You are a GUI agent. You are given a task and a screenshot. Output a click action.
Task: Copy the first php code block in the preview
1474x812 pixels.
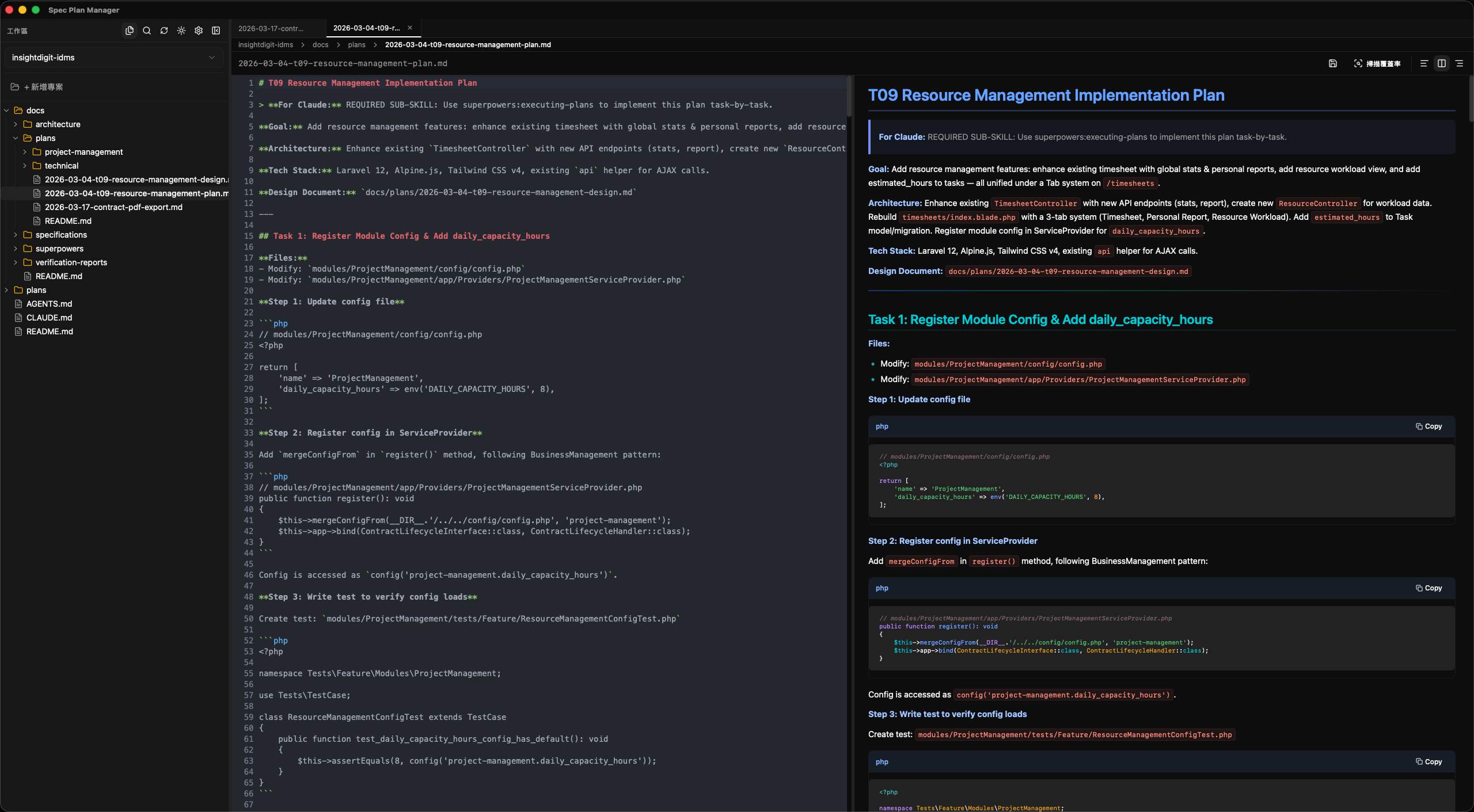(x=1429, y=426)
